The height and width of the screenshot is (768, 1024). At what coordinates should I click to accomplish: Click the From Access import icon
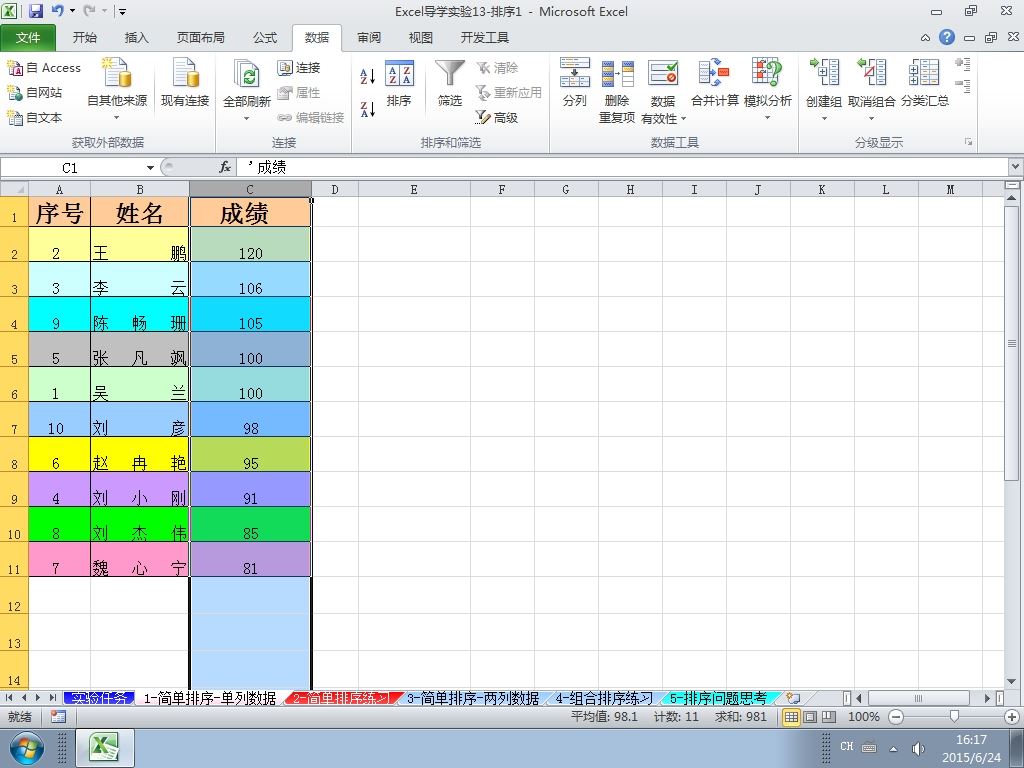pos(14,68)
